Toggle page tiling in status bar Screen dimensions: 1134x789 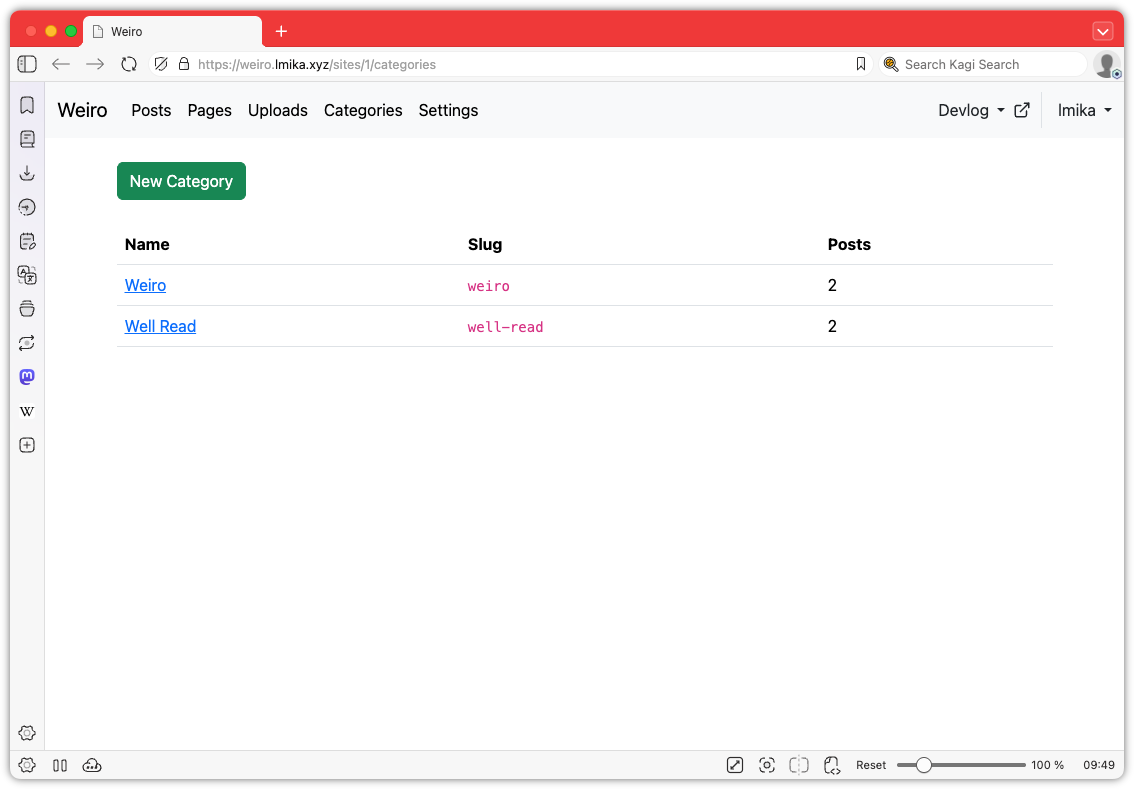coord(799,765)
